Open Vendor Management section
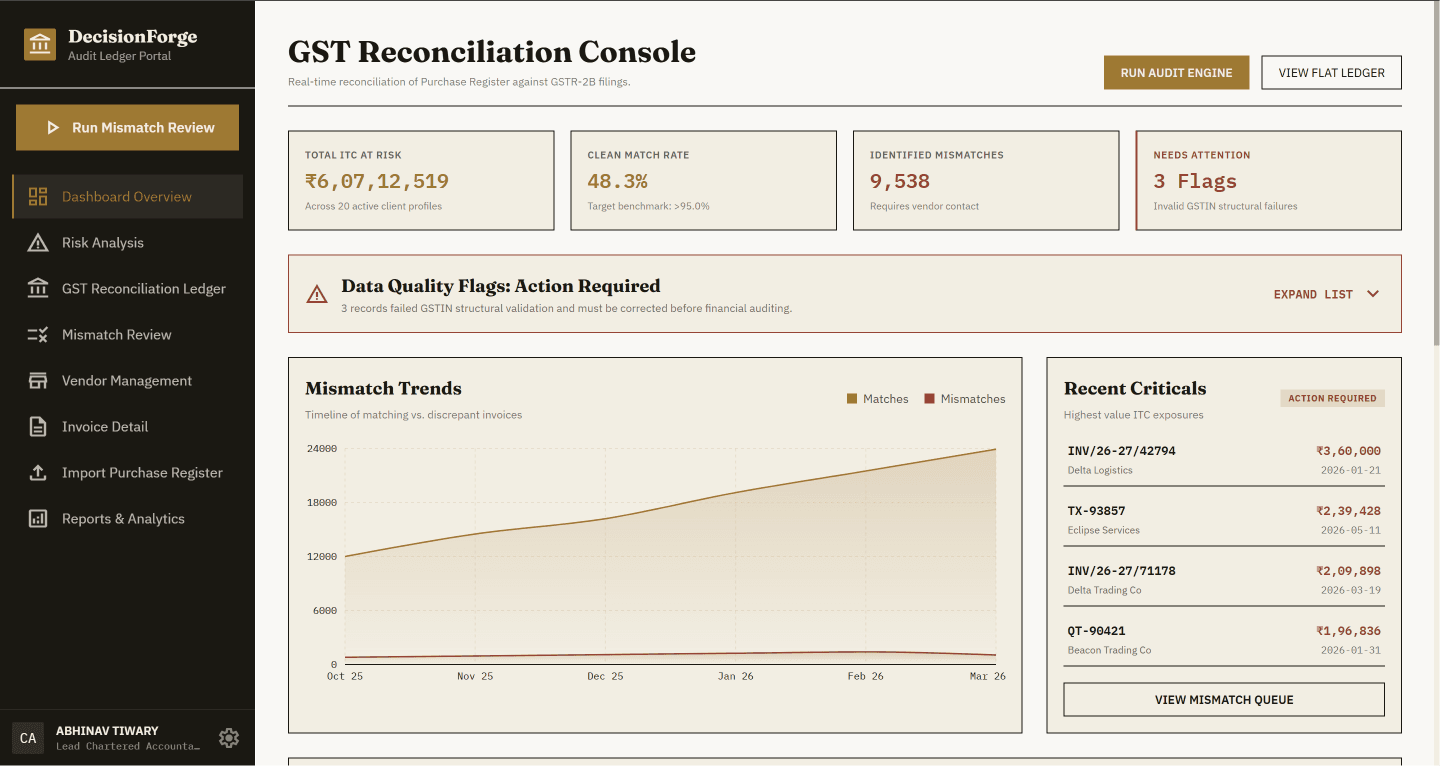 [127, 381]
